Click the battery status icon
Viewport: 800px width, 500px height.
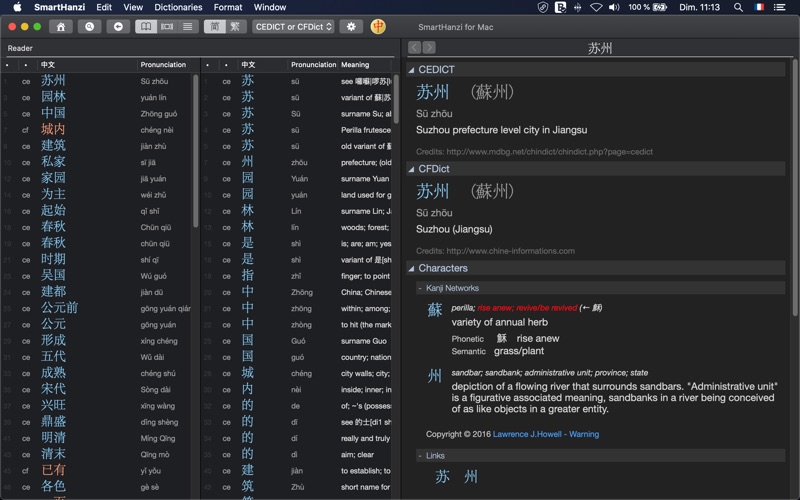point(660,7)
